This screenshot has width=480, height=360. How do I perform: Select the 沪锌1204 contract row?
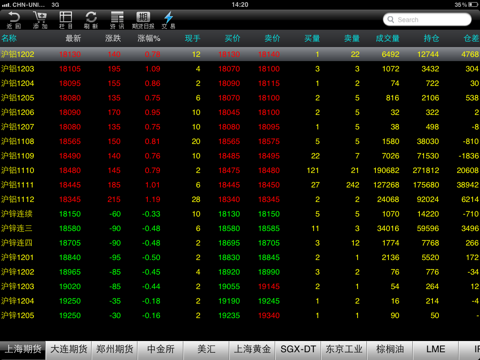coord(240,301)
